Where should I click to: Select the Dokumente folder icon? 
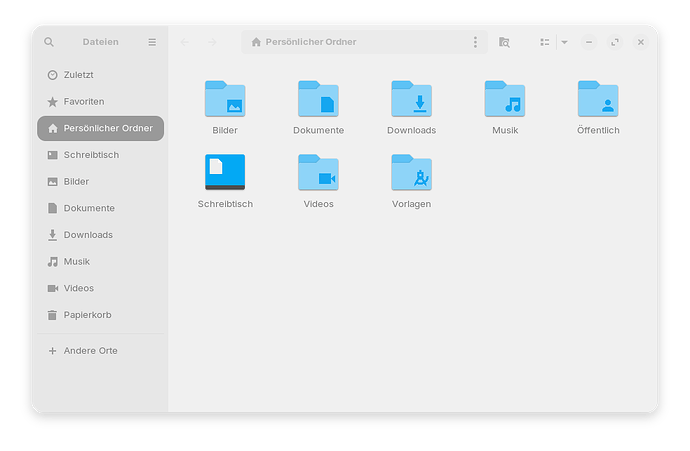(318, 99)
